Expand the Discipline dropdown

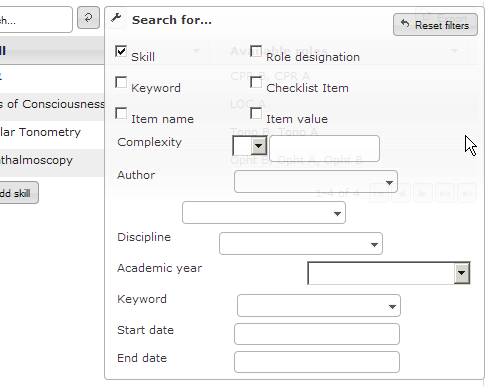301,244
